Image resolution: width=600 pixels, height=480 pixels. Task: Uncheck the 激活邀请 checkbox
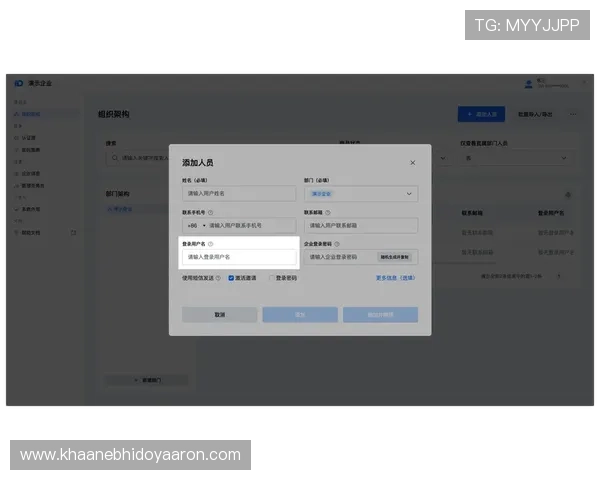(x=231, y=278)
